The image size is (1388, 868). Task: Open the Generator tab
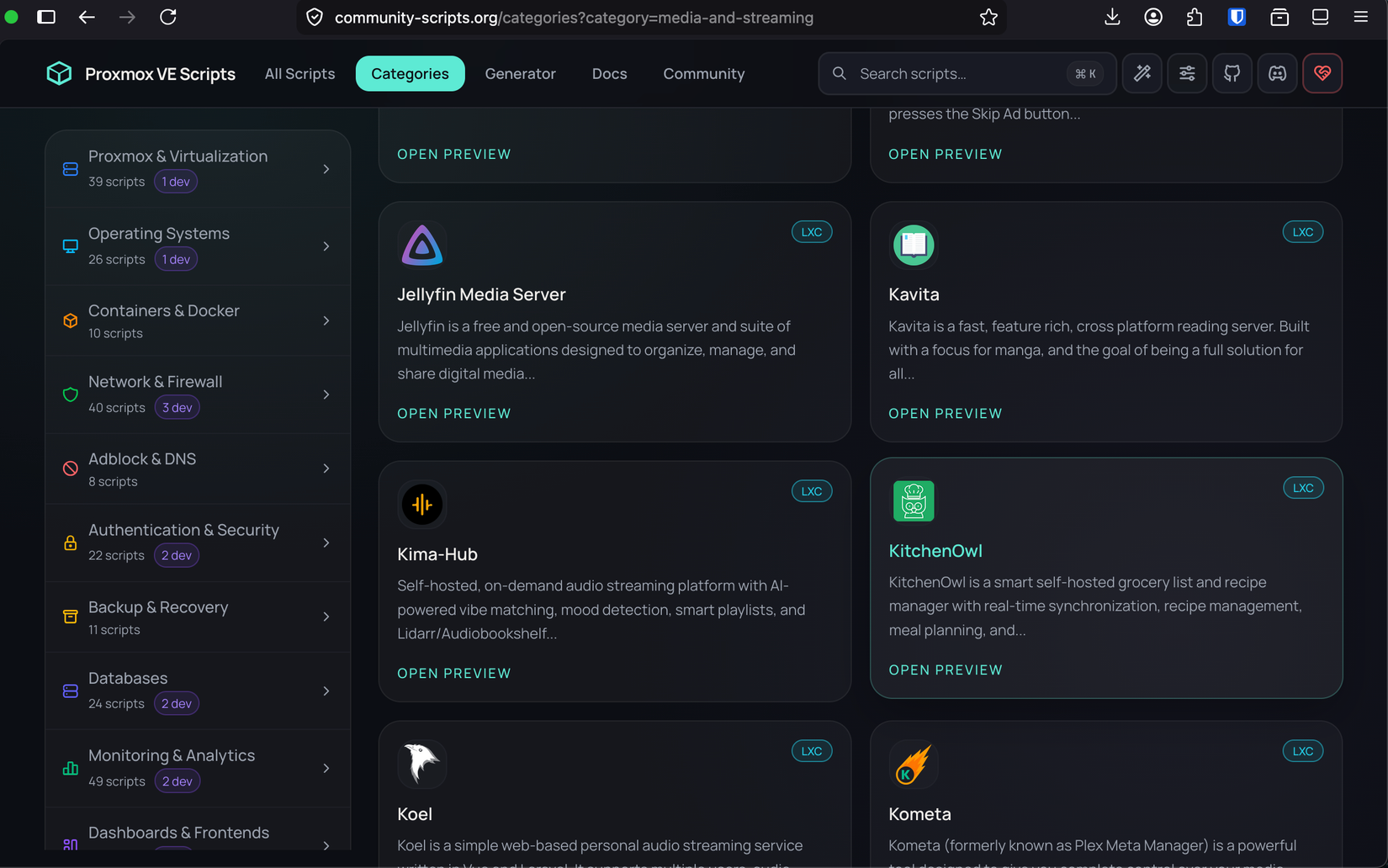point(520,73)
